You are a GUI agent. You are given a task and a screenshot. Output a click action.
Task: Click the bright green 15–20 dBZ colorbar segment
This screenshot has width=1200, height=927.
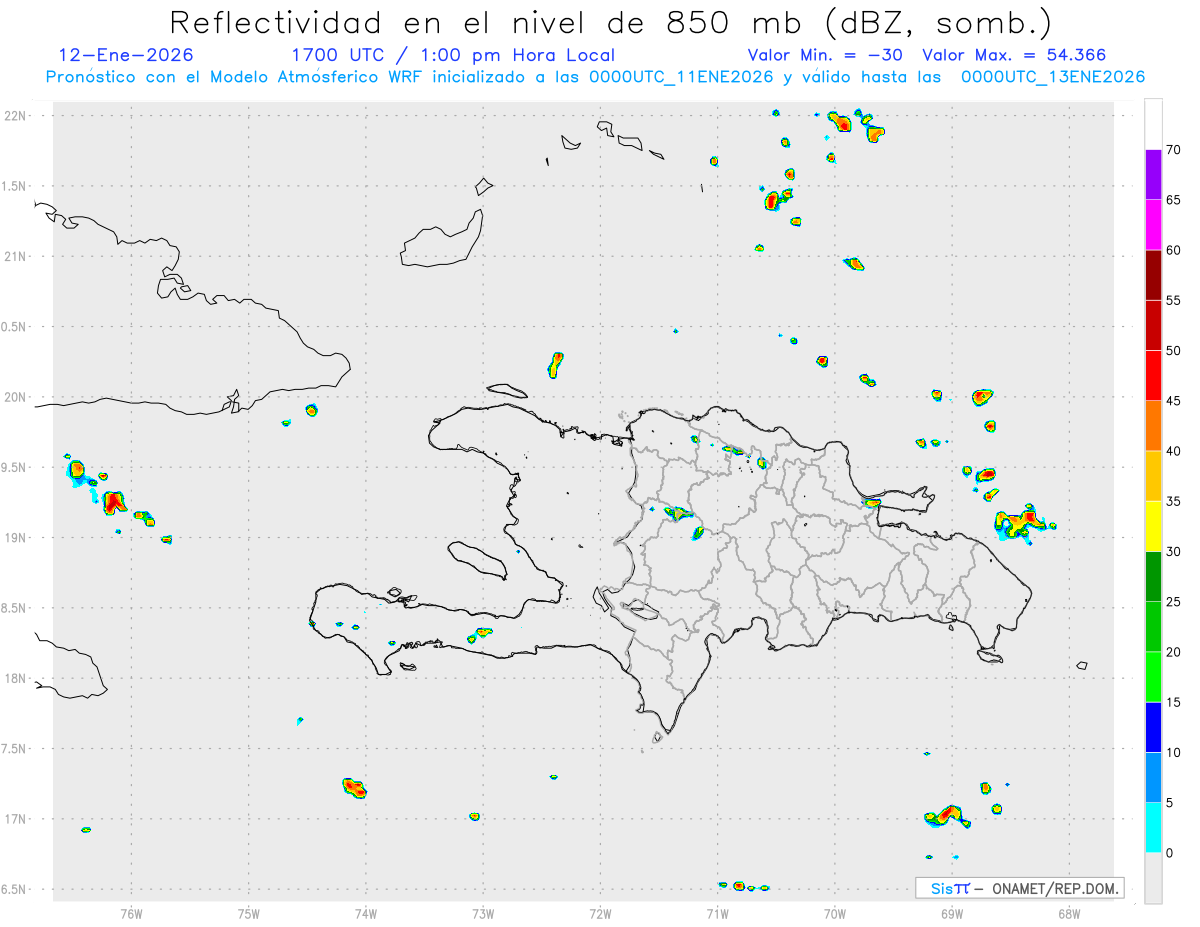click(1153, 677)
